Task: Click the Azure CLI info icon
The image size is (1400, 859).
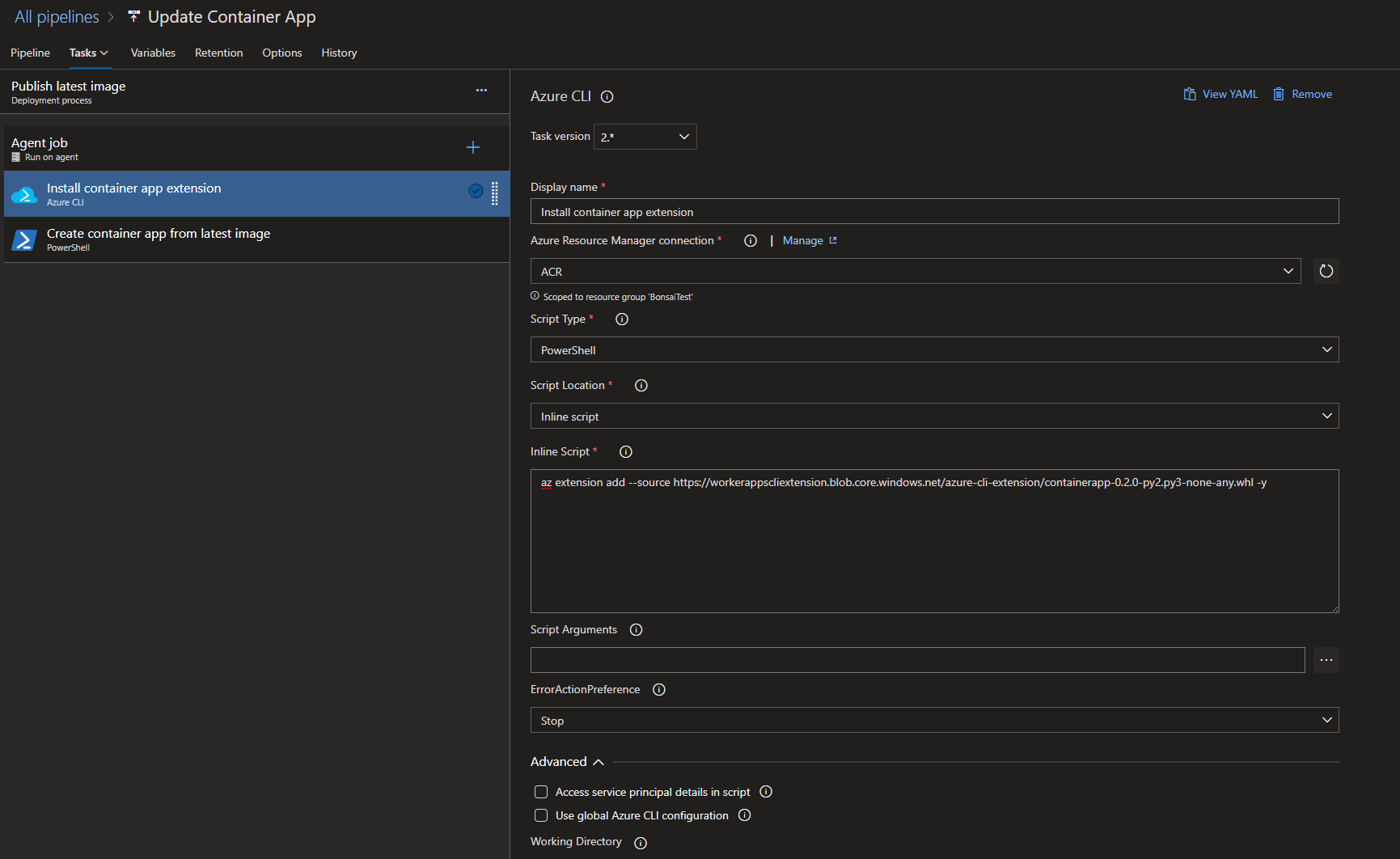Action: coord(607,97)
